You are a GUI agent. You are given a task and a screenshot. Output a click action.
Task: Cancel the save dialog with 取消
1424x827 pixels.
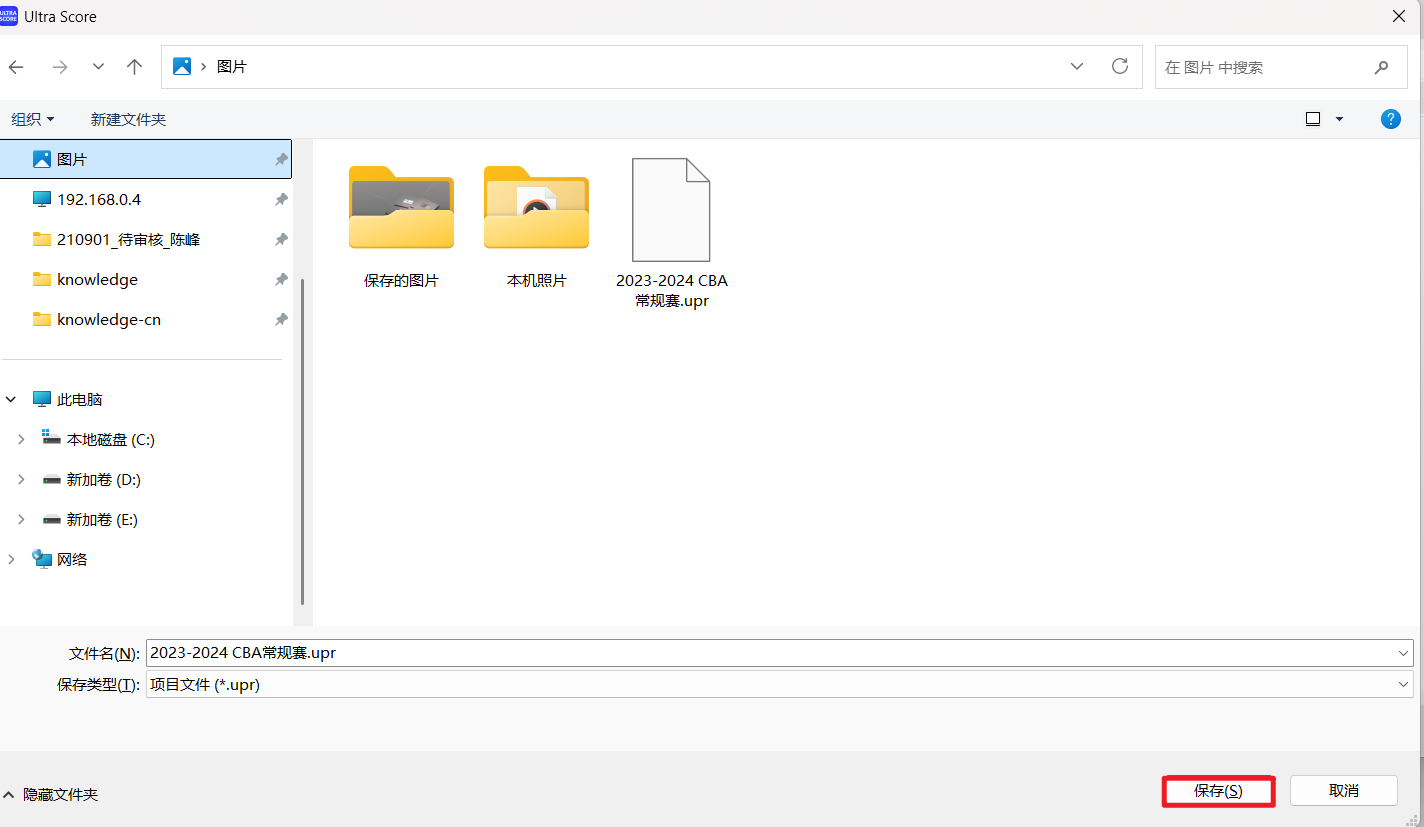[x=1343, y=790]
